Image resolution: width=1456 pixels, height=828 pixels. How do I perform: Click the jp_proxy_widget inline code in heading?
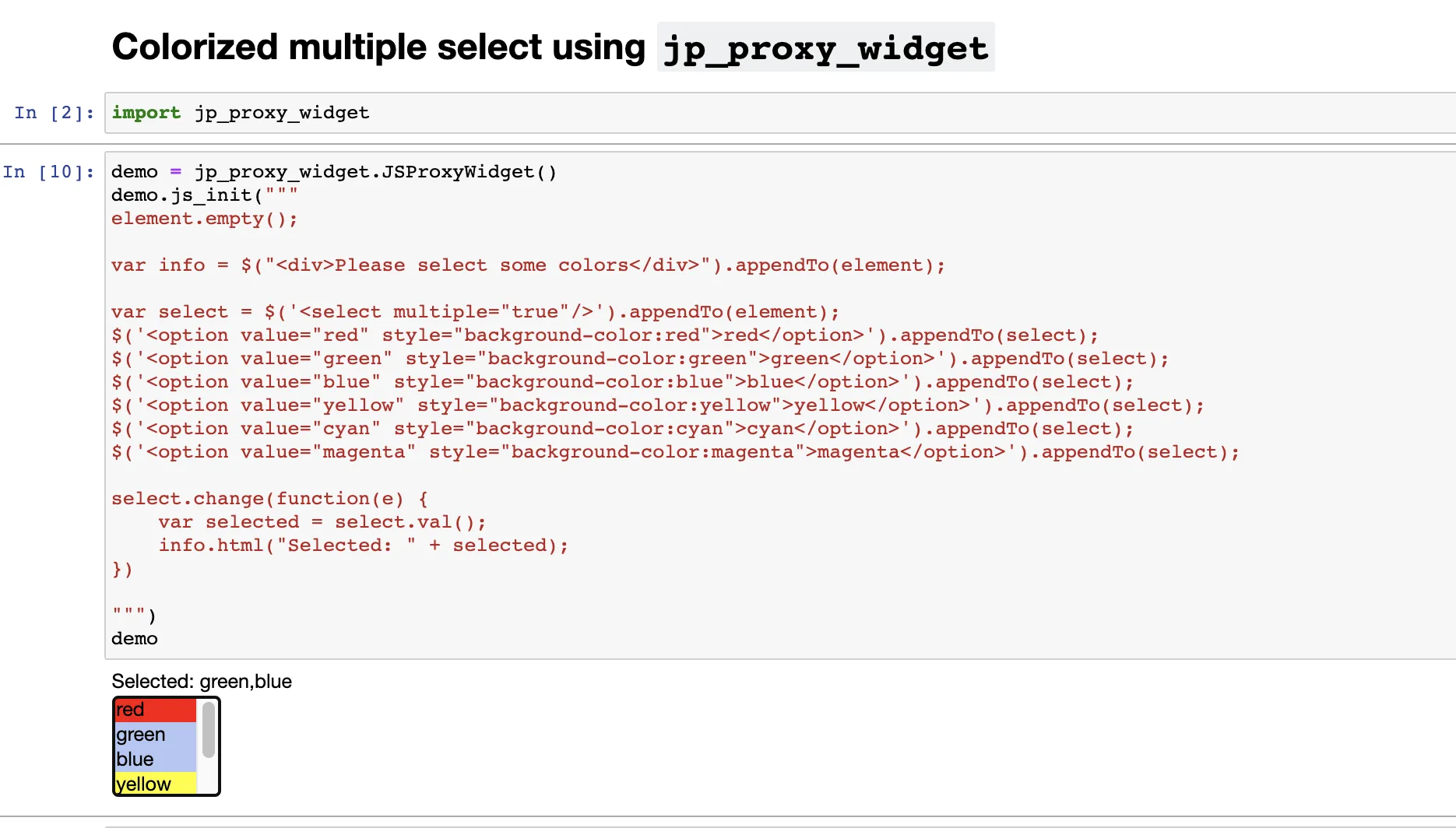click(825, 48)
